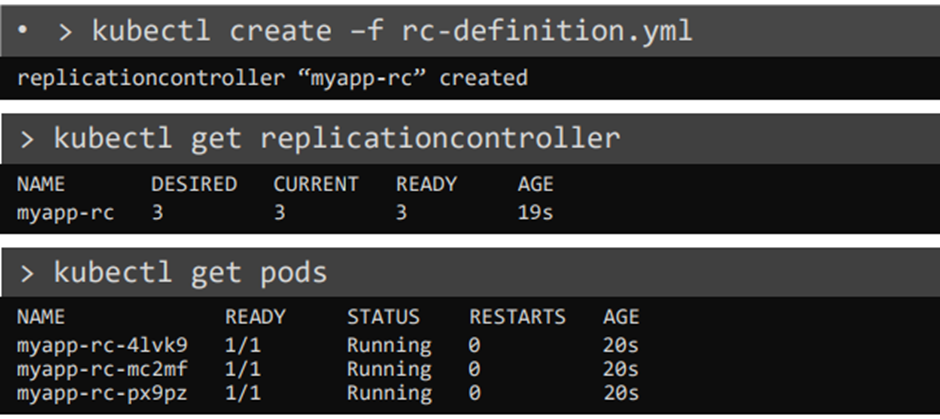The width and height of the screenshot is (940, 419).
Task: Click pod name myapp-rc-px9pz
Action: pyautogui.click(x=103, y=393)
